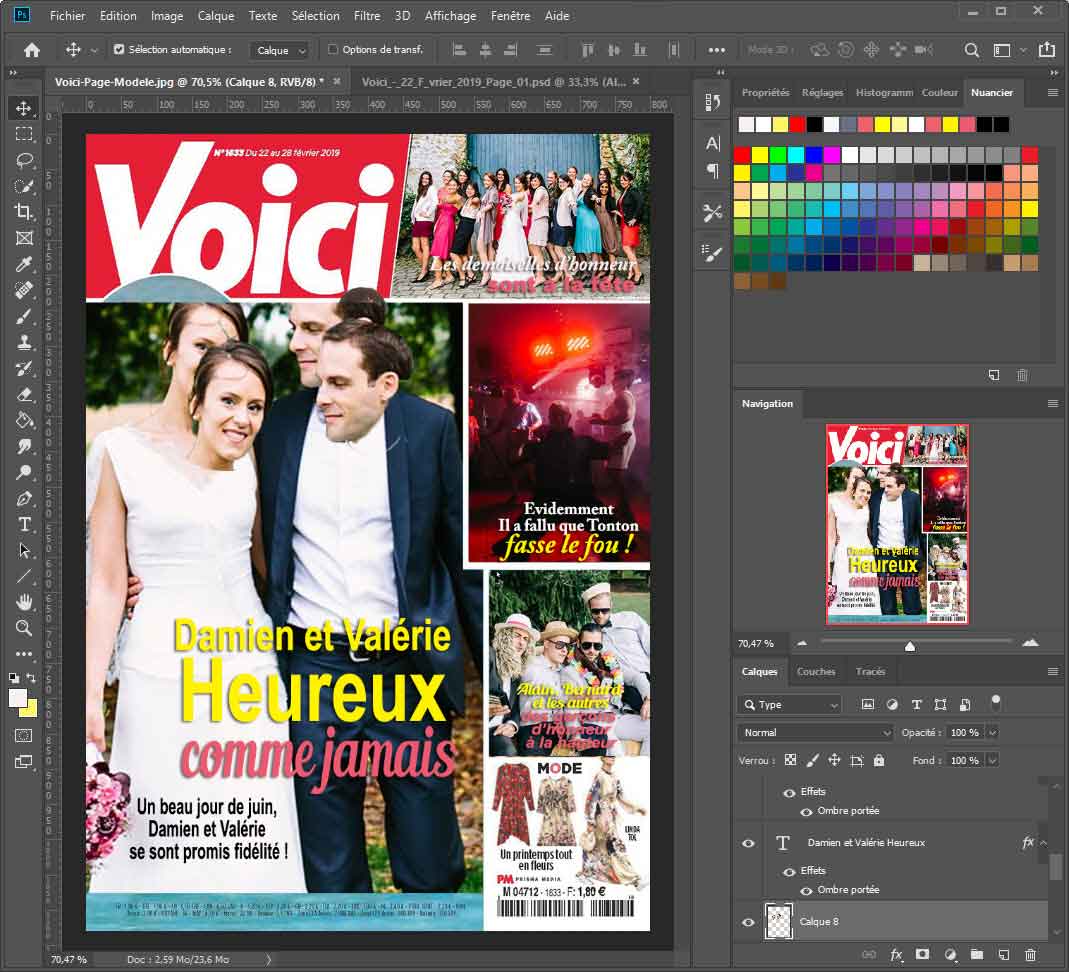The height and width of the screenshot is (972, 1069).
Task: Open workspace switcher dropdown arrow
Action: [1023, 50]
